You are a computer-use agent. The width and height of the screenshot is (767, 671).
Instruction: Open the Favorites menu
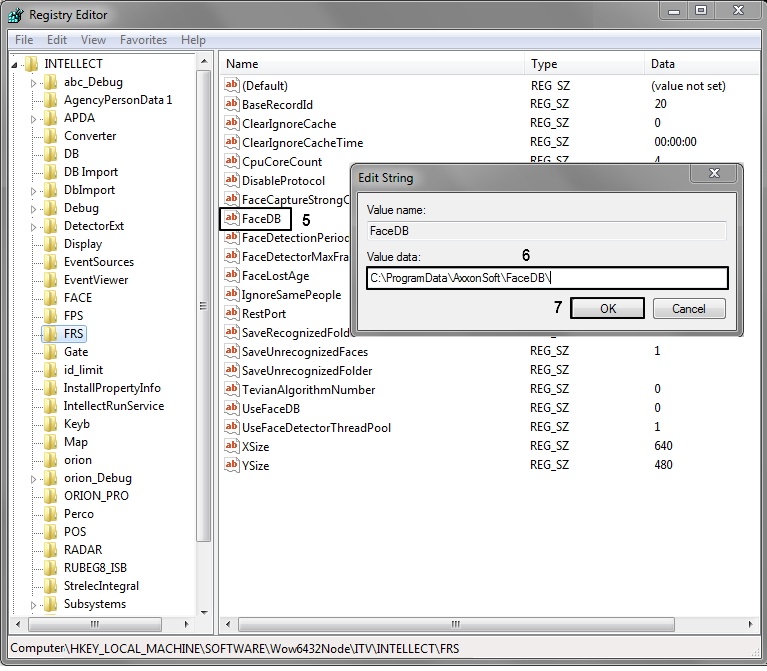(143, 40)
